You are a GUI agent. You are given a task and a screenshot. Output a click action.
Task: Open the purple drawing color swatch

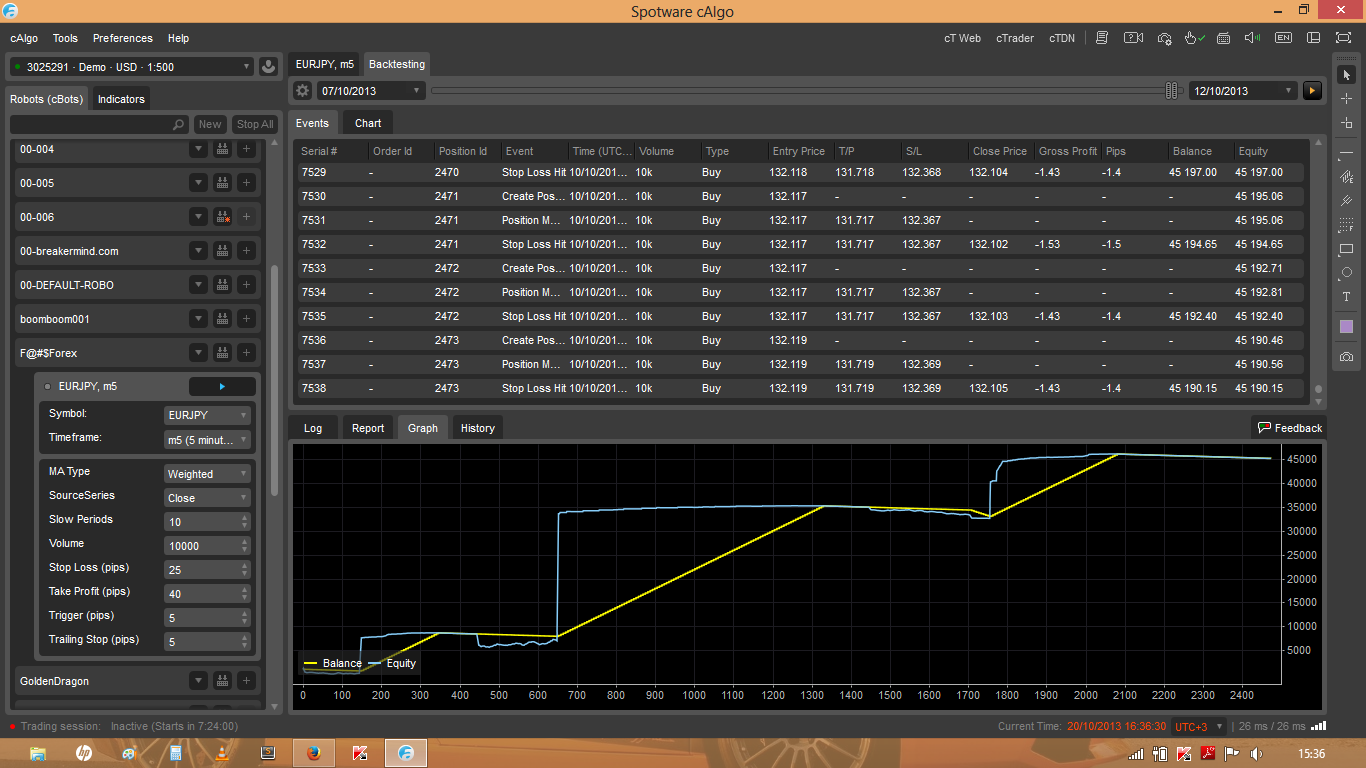click(x=1346, y=327)
